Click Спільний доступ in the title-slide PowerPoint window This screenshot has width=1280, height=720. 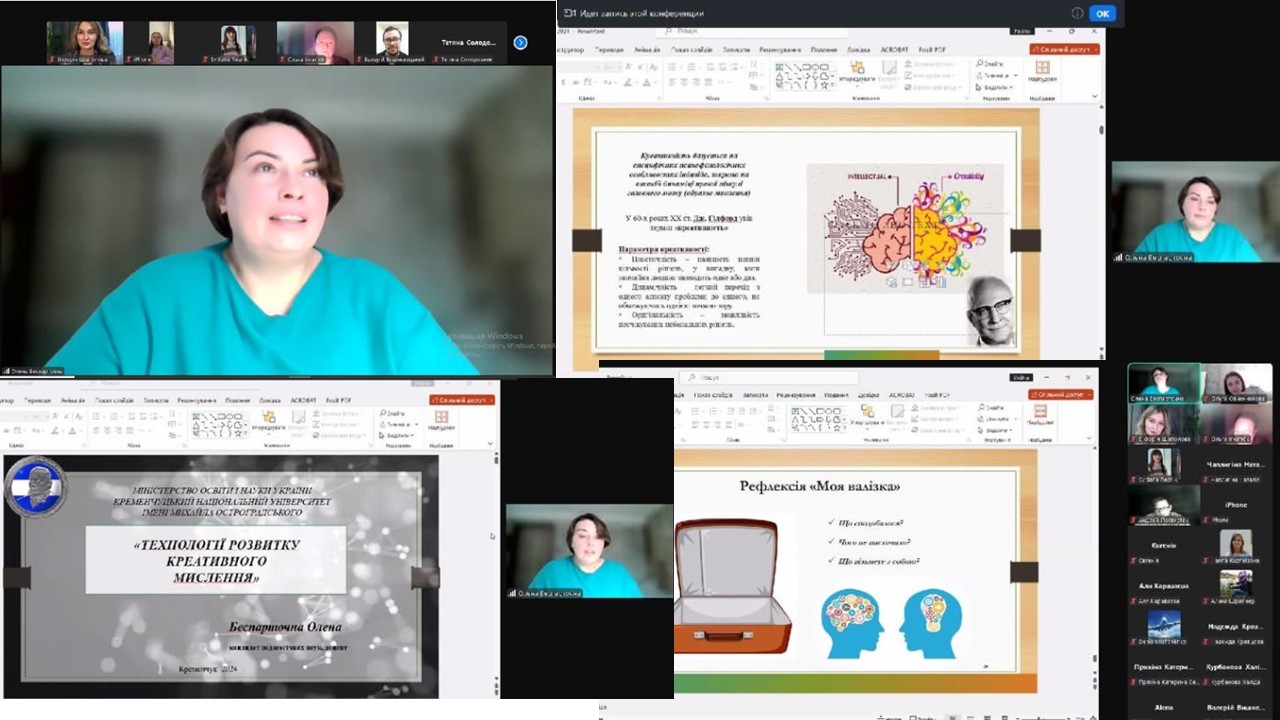coord(462,400)
